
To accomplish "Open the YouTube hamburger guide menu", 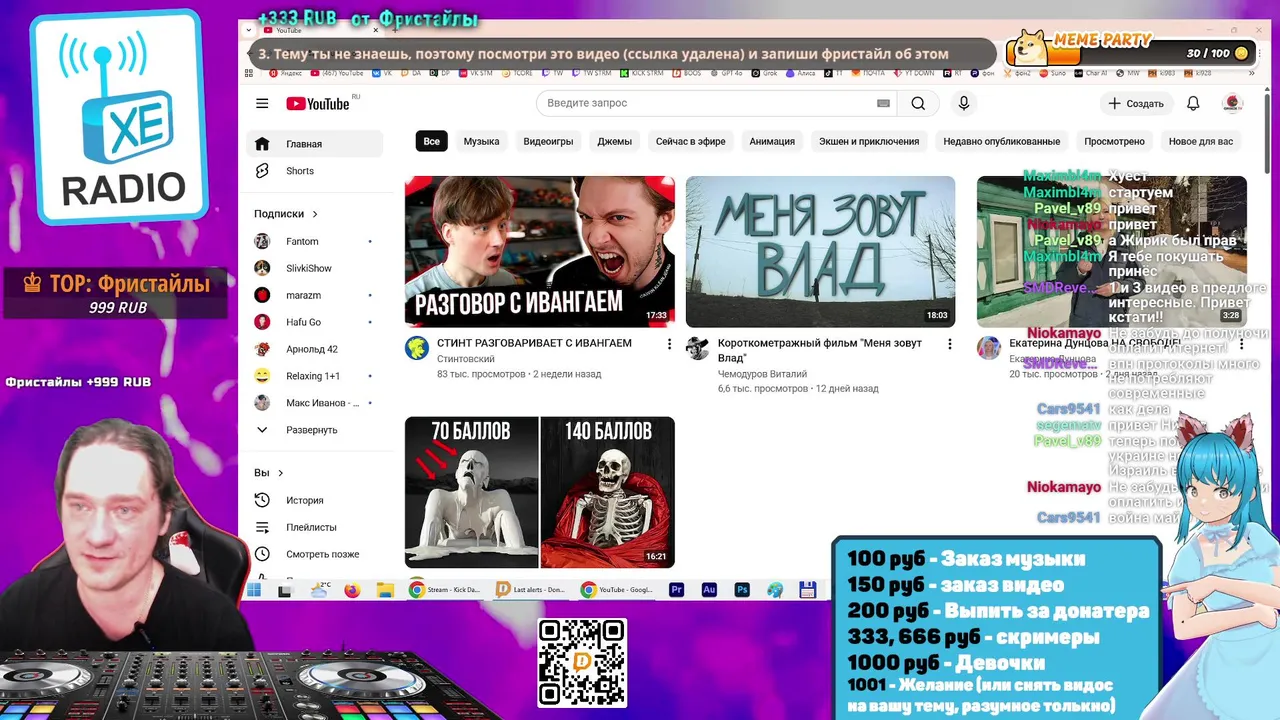I will (x=262, y=103).
